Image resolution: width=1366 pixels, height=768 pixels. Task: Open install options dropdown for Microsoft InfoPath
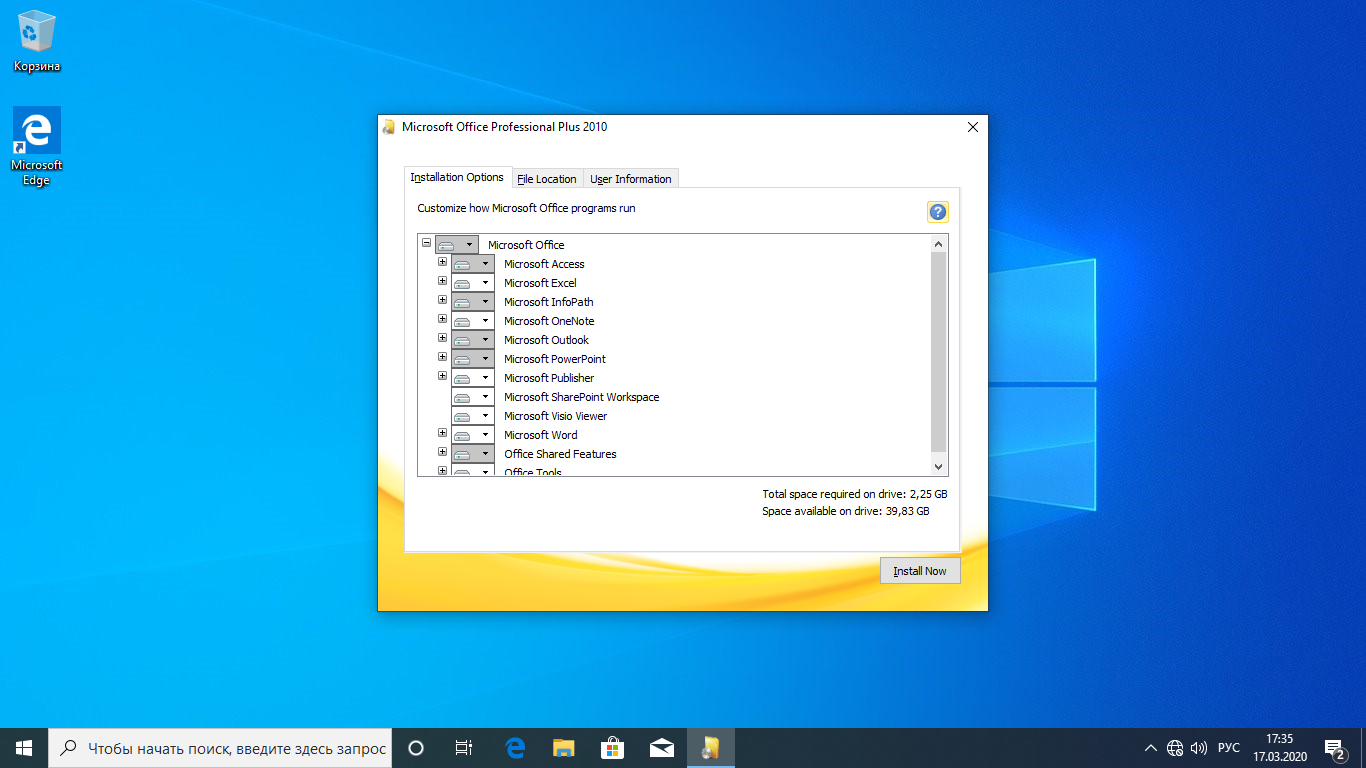473,302
